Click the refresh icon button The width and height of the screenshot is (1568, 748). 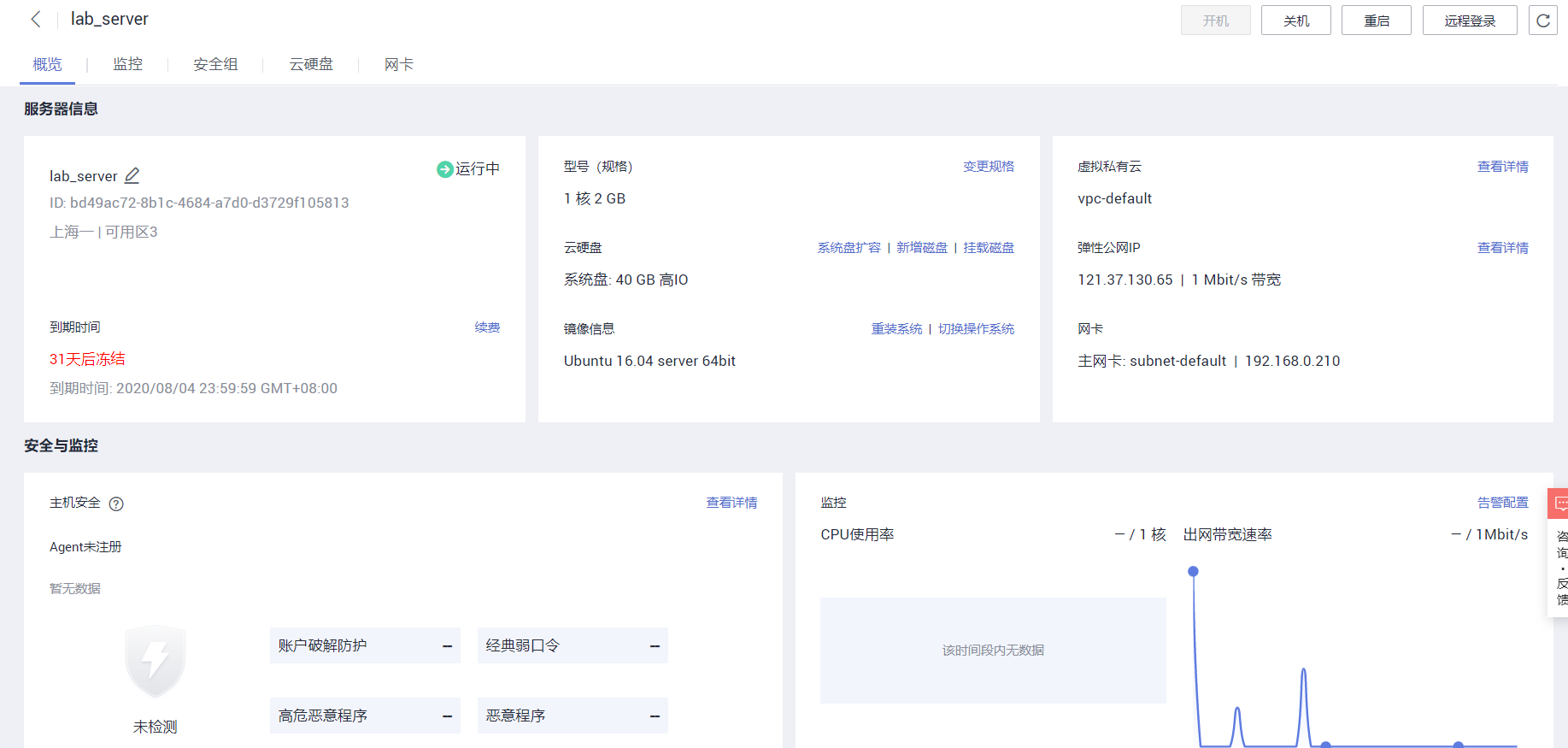(1542, 21)
